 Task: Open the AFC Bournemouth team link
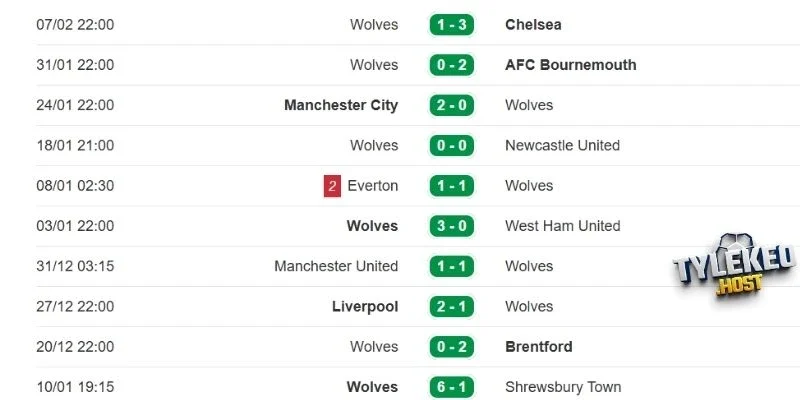pos(570,65)
